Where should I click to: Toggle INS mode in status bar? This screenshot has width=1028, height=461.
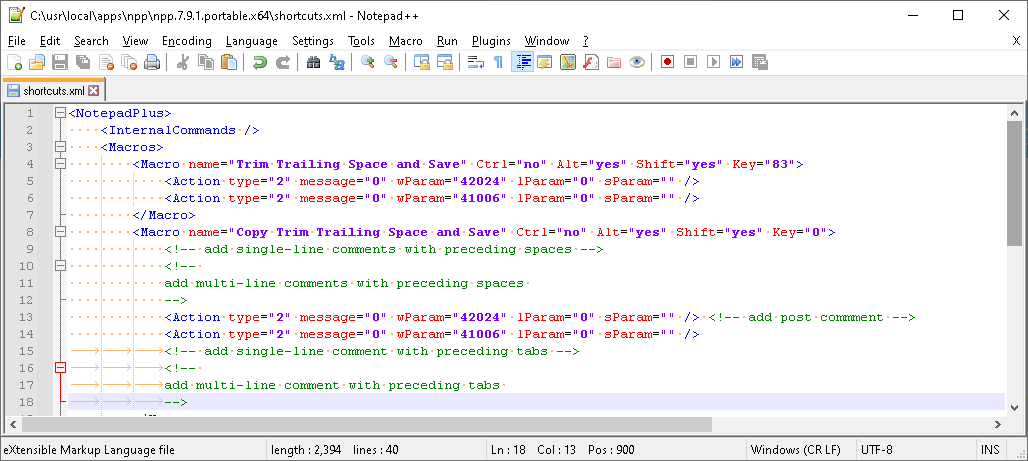pos(990,450)
